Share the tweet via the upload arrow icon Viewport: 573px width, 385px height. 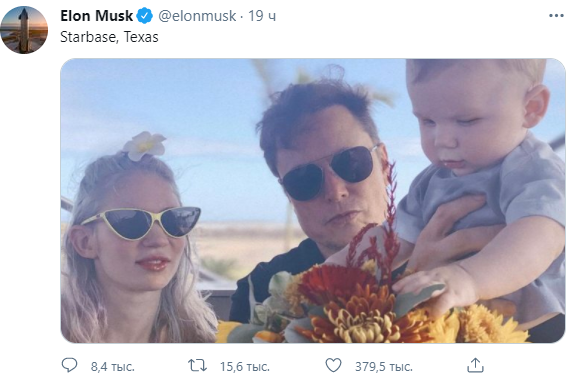pyautogui.click(x=475, y=365)
